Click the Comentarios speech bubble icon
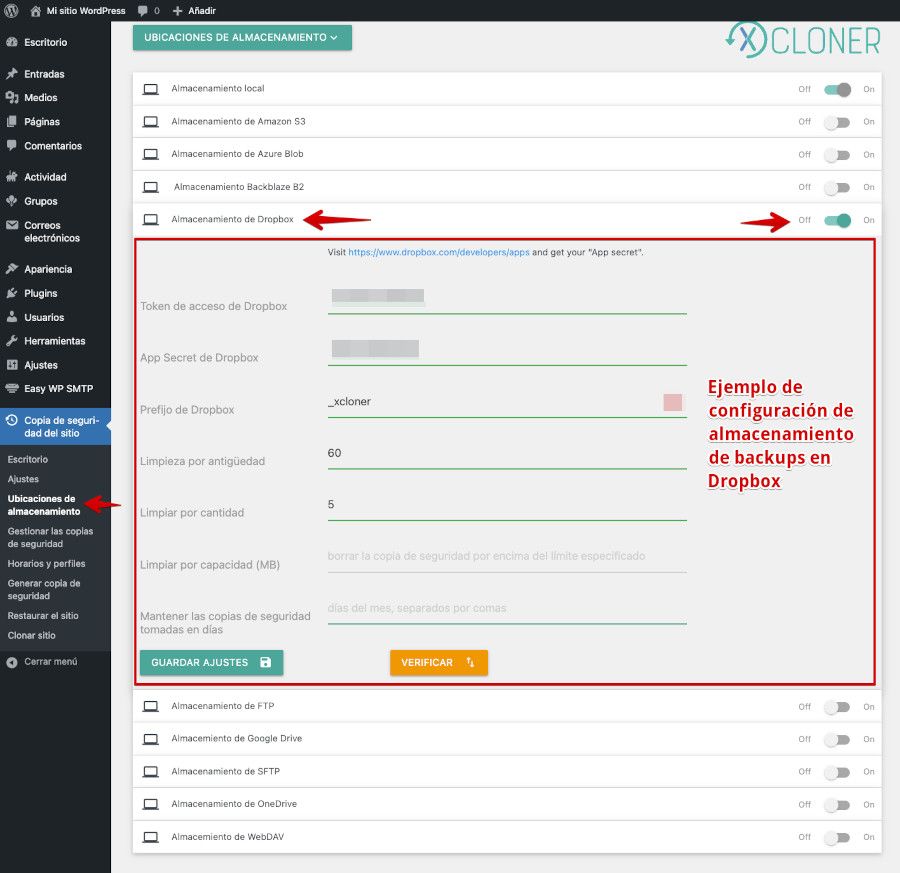This screenshot has height=873, width=900. [11, 145]
